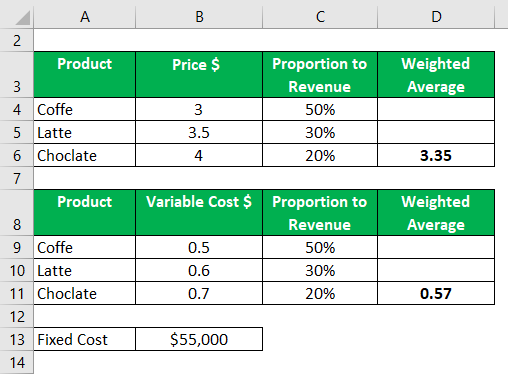Select row 7 header
This screenshot has width=508, height=374.
pyautogui.click(x=17, y=178)
